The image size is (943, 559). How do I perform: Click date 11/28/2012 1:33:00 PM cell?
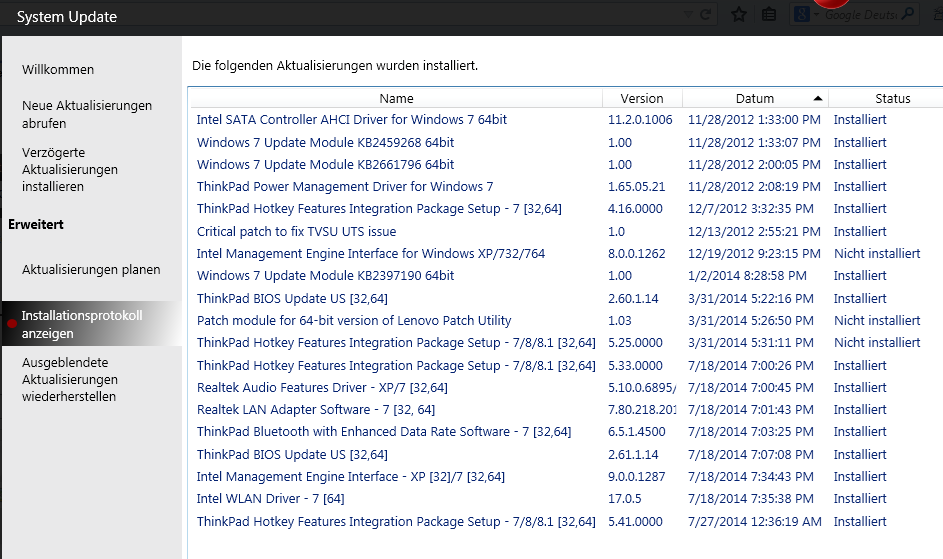tap(754, 120)
